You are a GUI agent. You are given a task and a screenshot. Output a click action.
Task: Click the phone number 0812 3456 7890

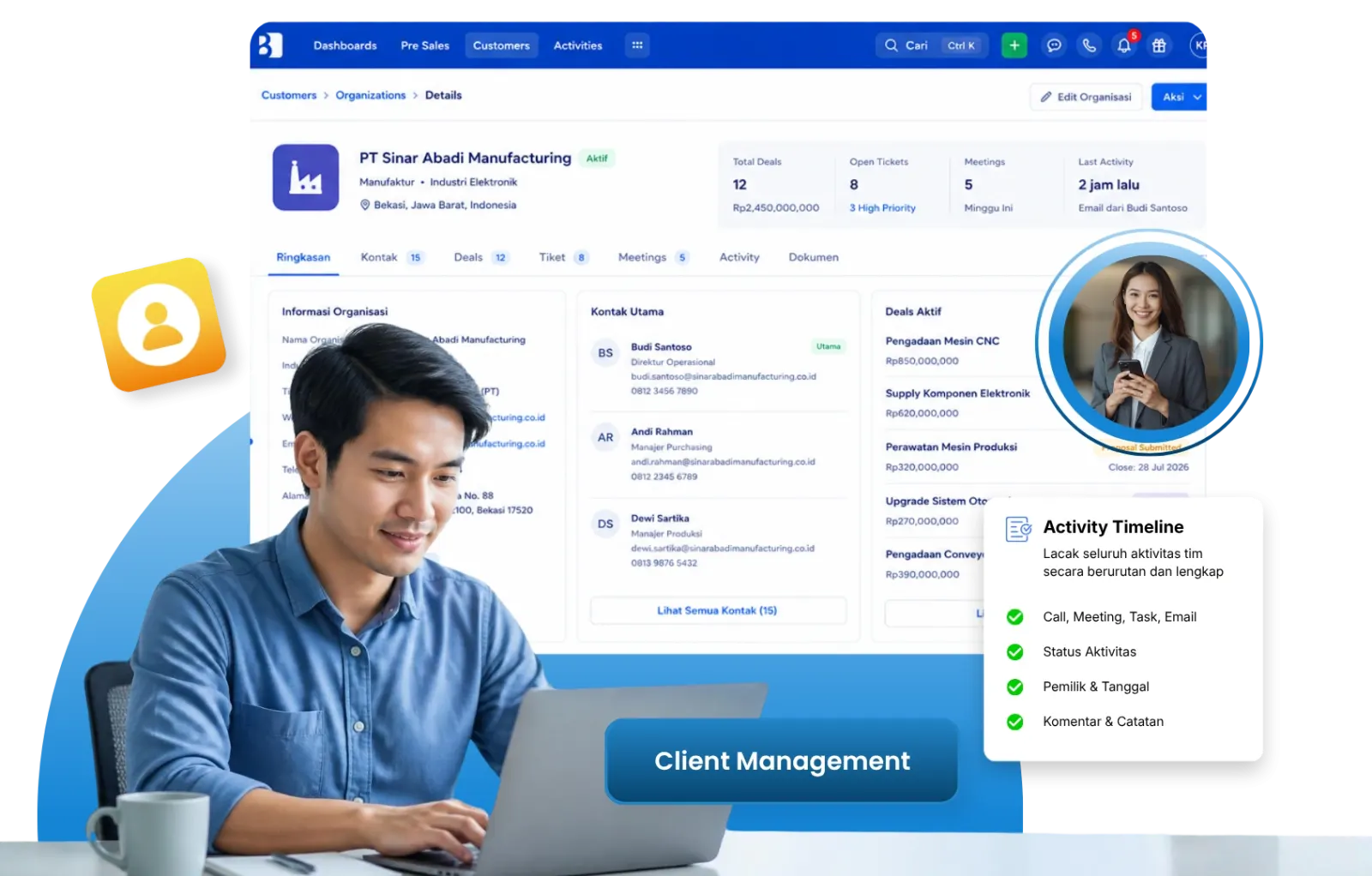(x=665, y=391)
